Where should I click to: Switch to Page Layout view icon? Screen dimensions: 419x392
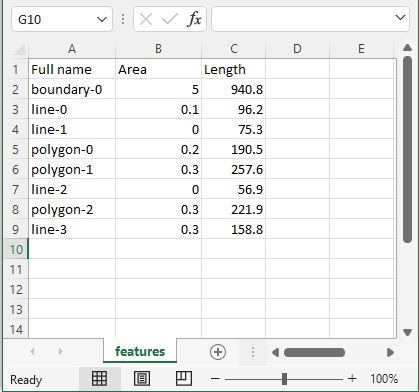(x=142, y=379)
